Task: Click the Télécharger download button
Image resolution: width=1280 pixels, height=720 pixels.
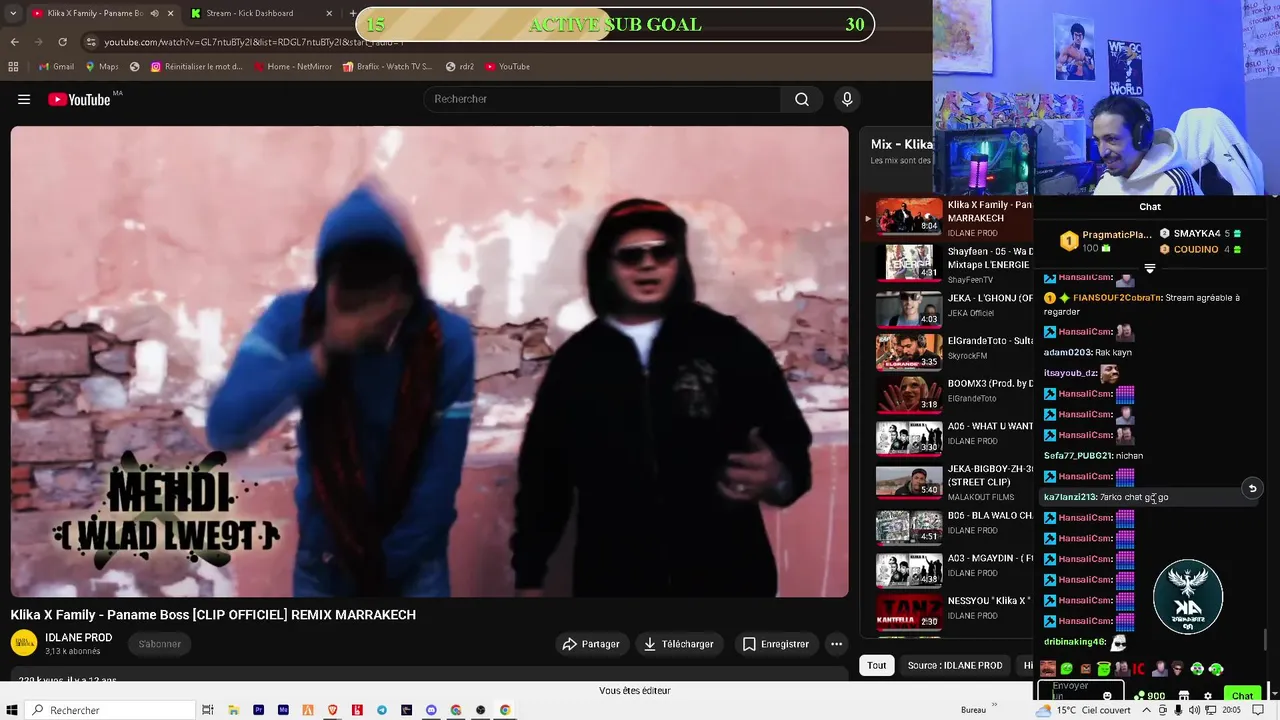Action: coord(679,644)
